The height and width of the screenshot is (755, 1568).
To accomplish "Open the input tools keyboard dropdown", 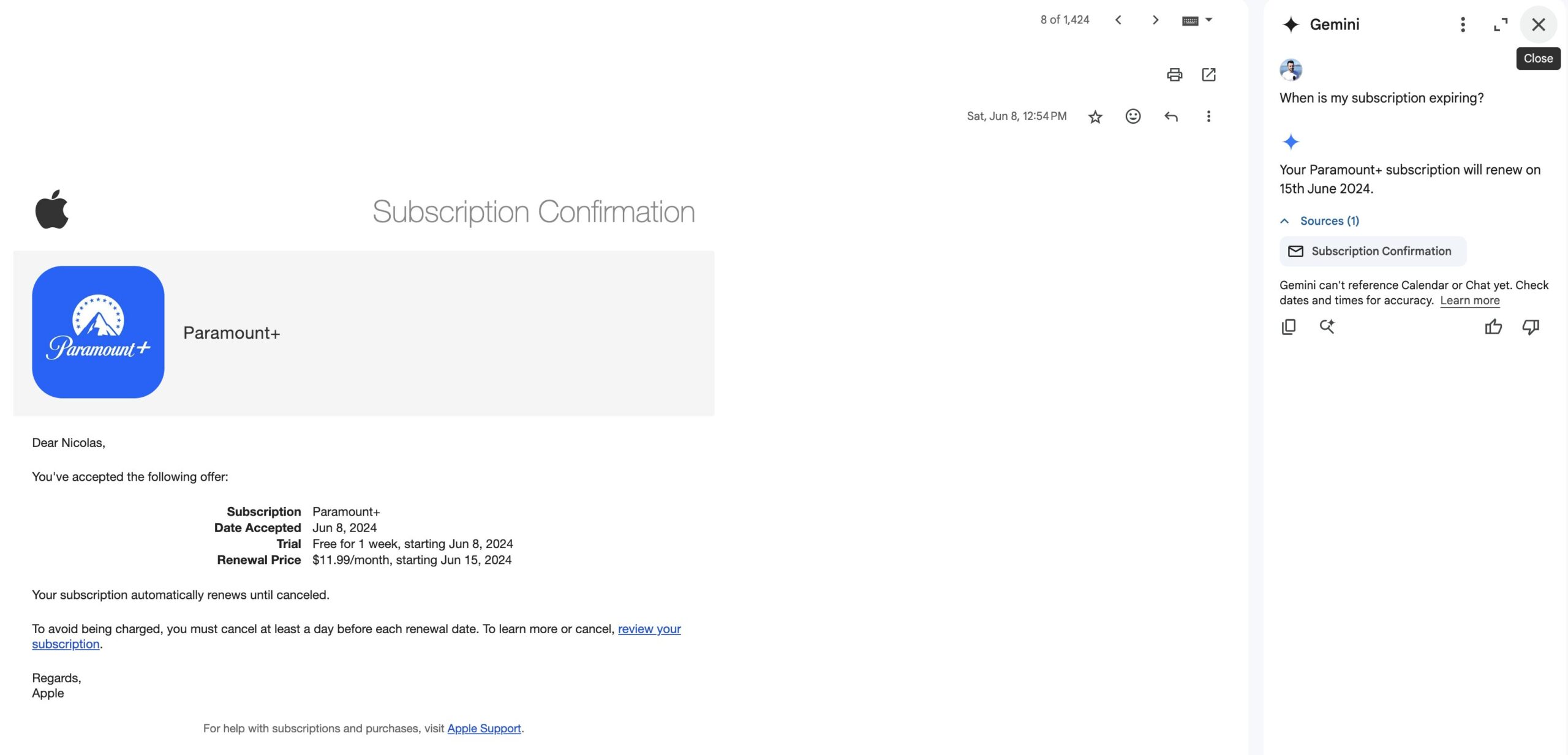I will pos(1197,20).
